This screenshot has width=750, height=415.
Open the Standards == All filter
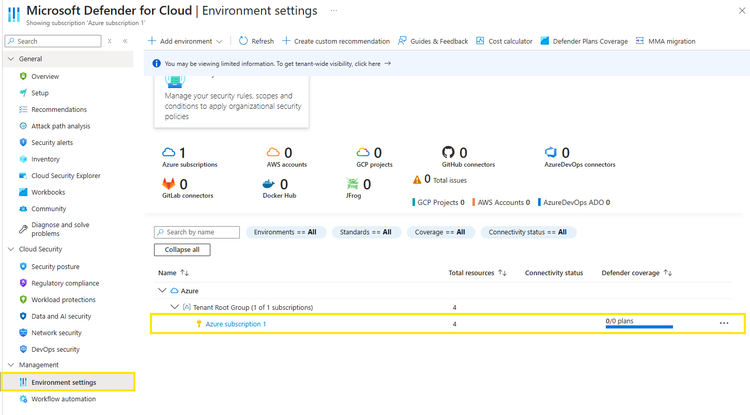click(365, 232)
